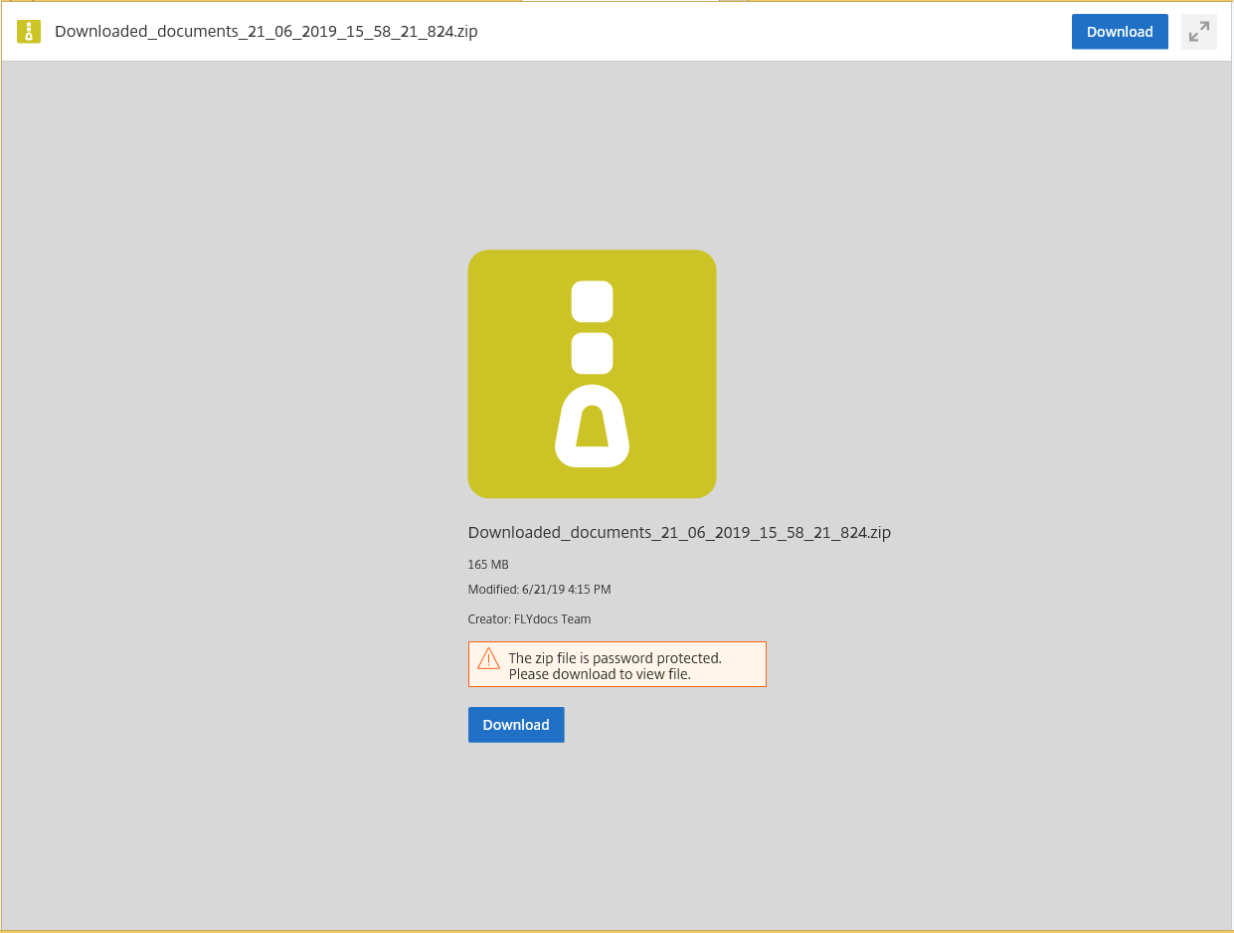Click the small zip icon in the header
1234x933 pixels.
click(x=29, y=31)
